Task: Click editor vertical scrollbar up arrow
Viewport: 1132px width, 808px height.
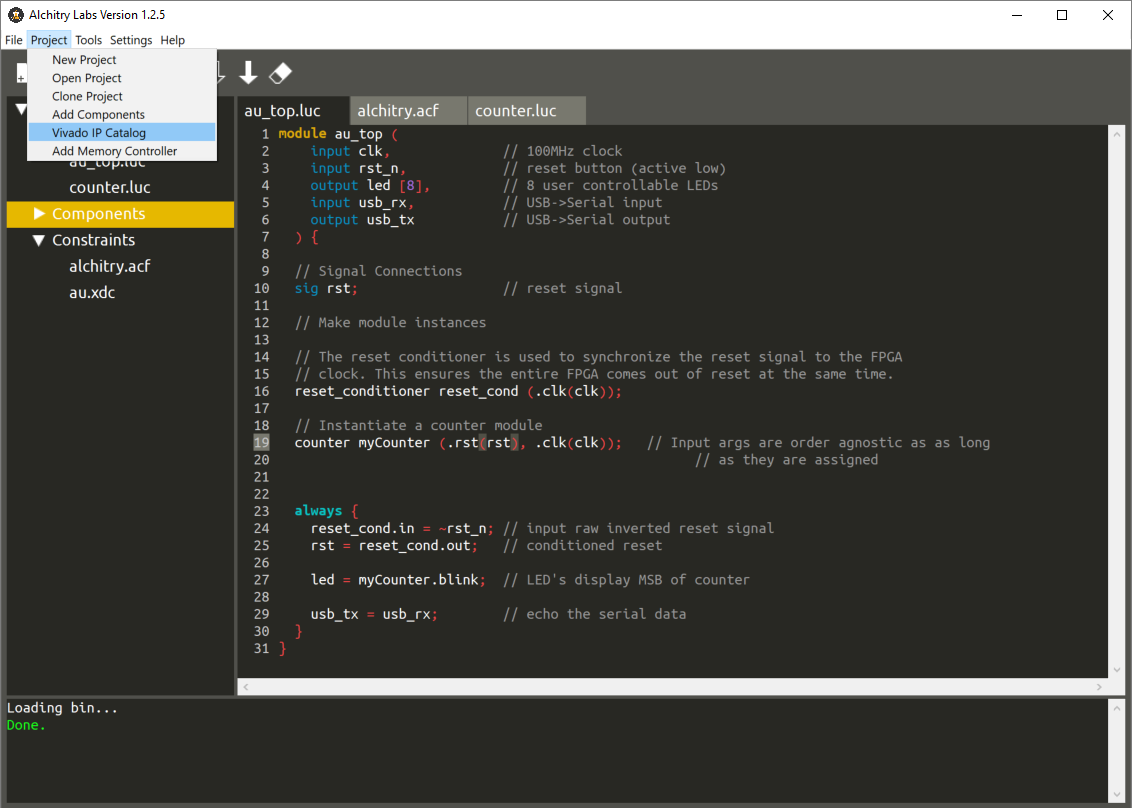Action: pyautogui.click(x=1117, y=134)
